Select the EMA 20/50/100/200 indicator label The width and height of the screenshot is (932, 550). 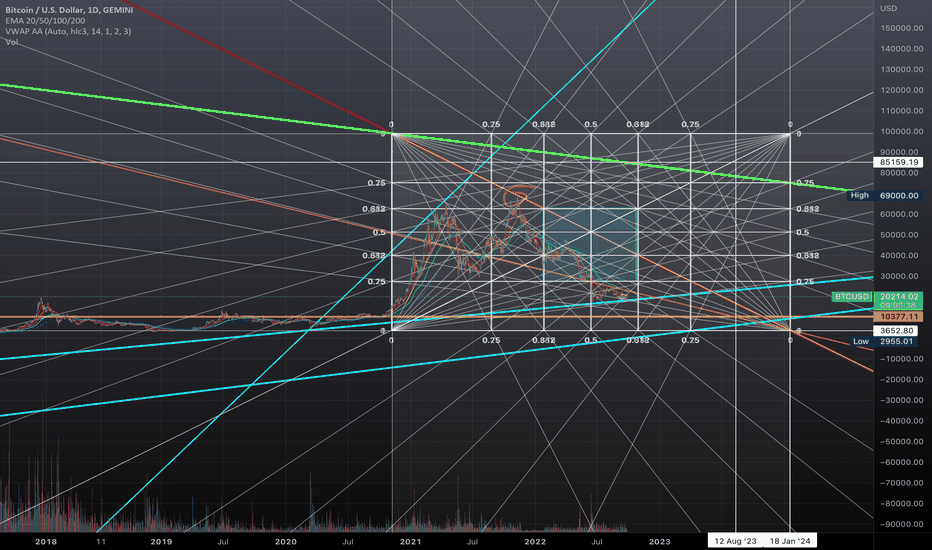click(x=45, y=21)
